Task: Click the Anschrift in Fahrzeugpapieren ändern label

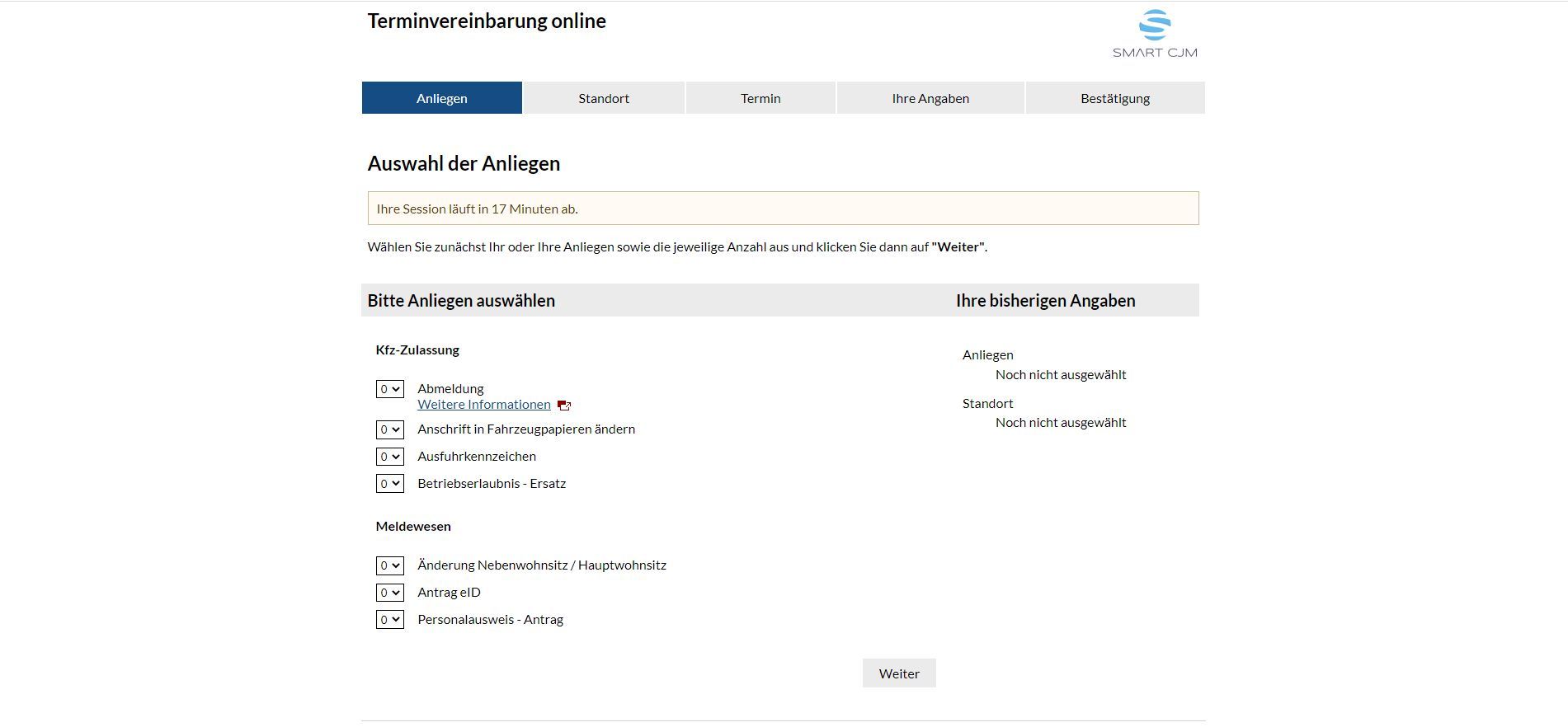Action: [x=526, y=429]
